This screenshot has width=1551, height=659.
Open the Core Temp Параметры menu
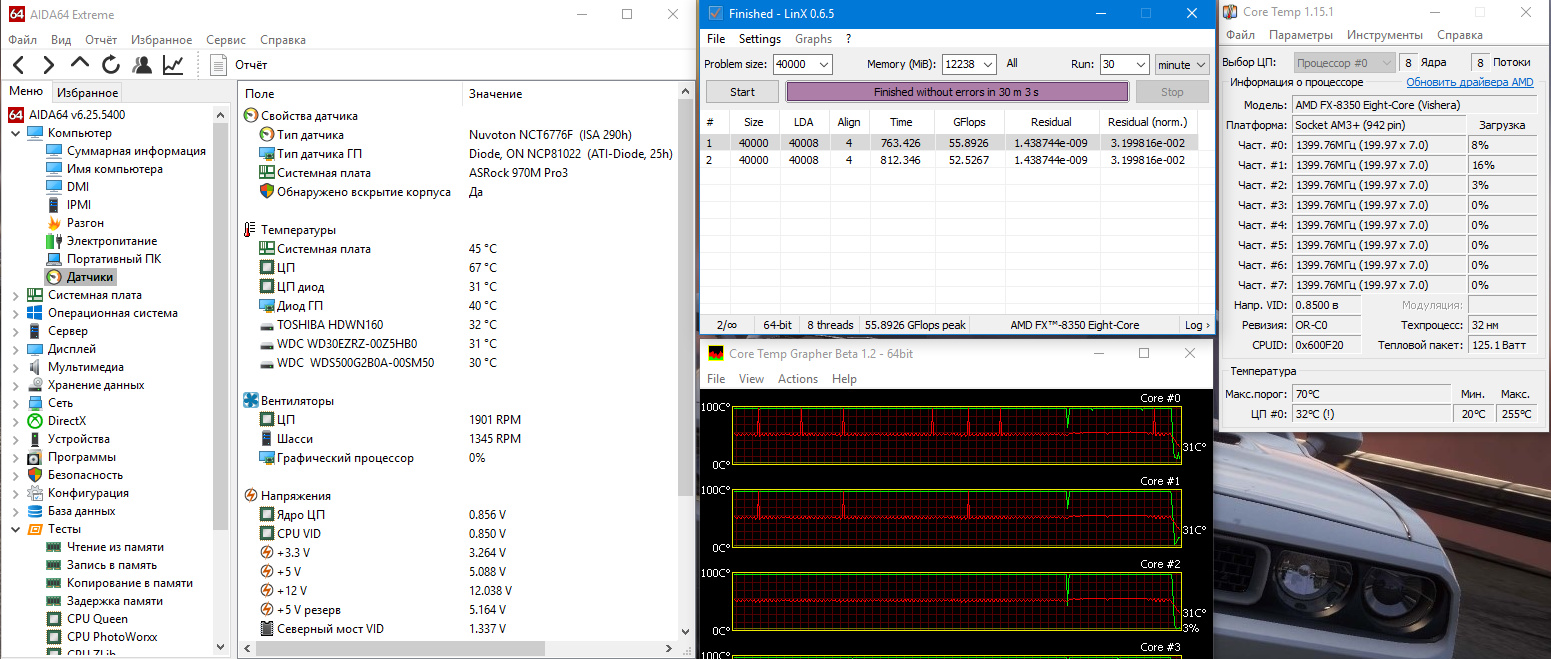[x=1300, y=35]
